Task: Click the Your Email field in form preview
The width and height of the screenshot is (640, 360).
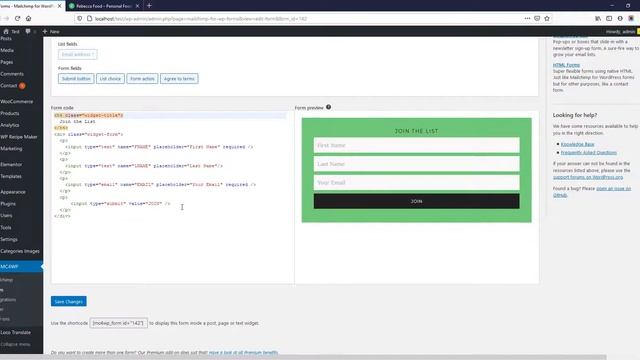Action: coord(416,182)
